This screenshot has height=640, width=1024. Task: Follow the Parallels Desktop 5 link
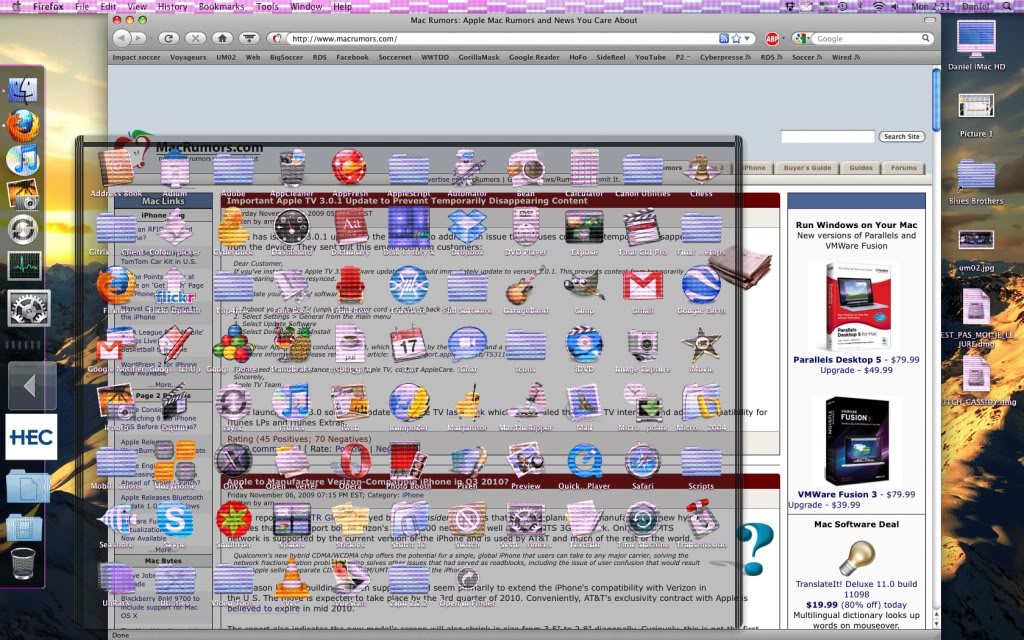pos(837,360)
